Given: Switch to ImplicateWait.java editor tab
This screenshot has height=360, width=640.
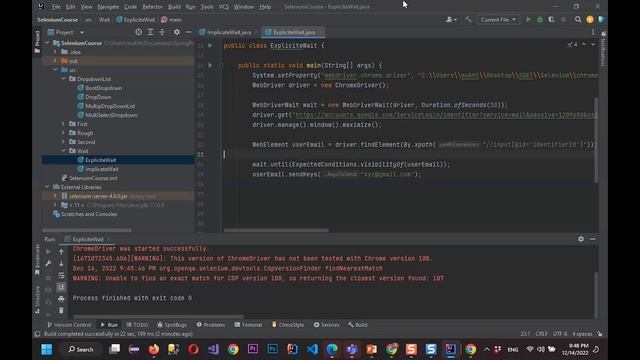Looking at the screenshot, I should click(x=228, y=32).
